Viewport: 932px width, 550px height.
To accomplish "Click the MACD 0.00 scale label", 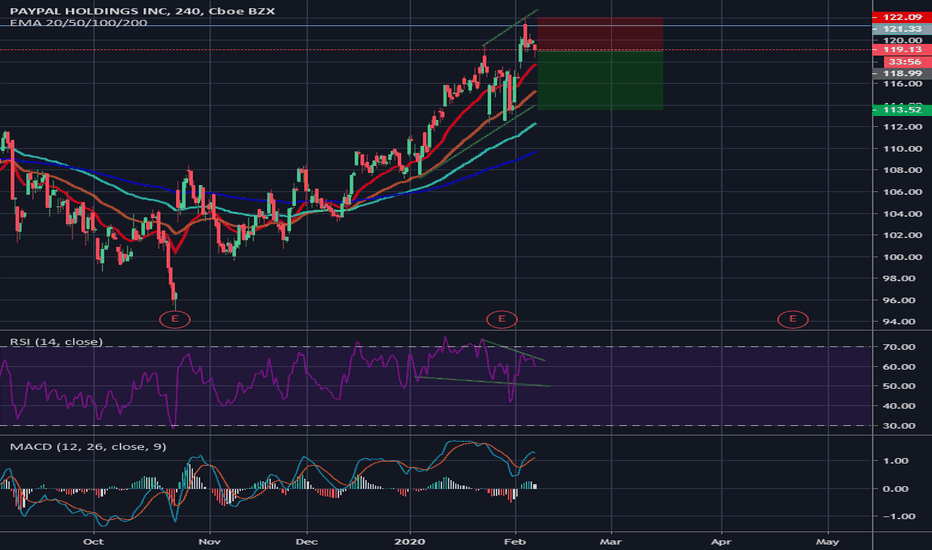I will click(x=895, y=489).
